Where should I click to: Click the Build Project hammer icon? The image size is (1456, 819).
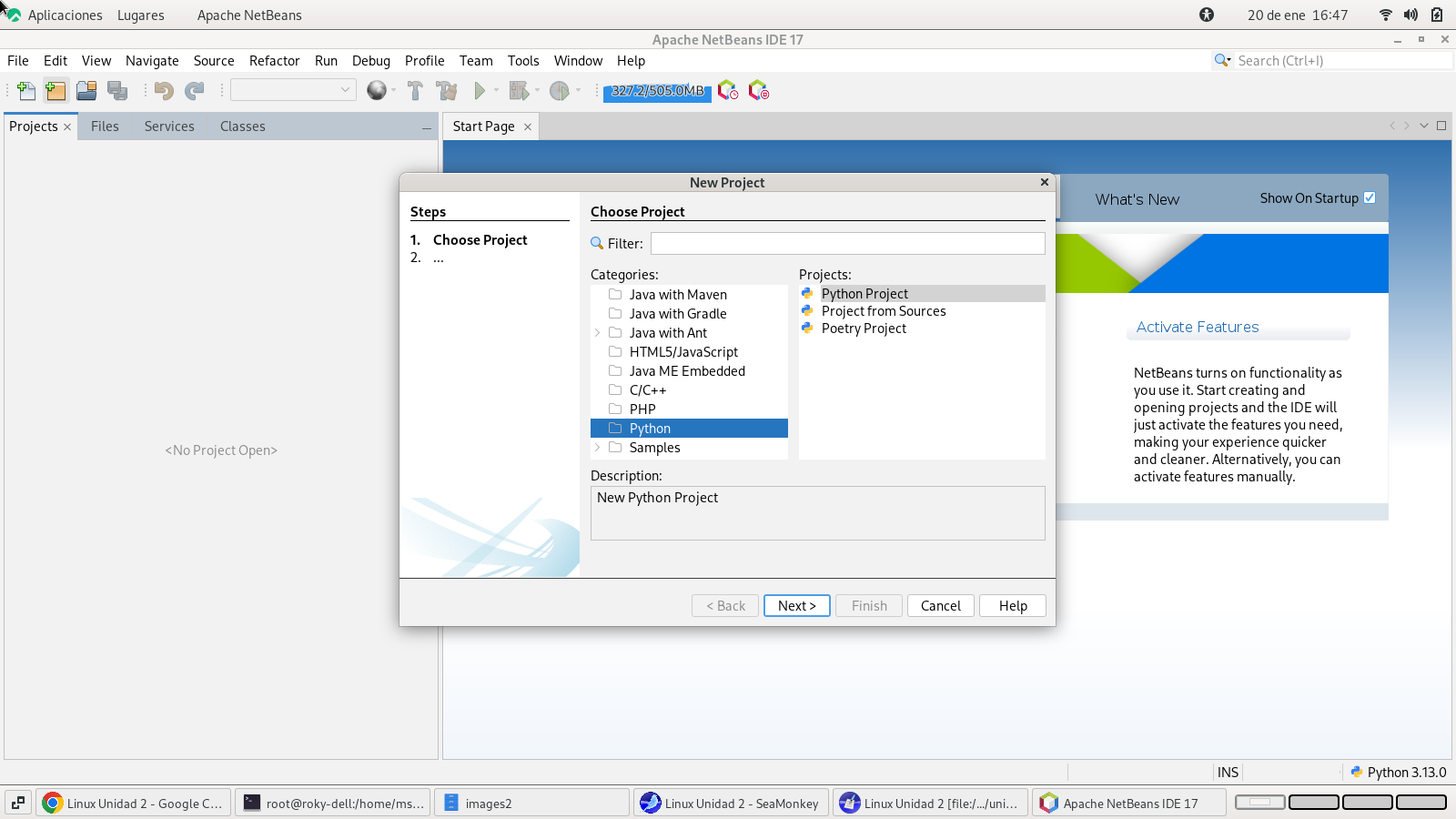click(415, 90)
